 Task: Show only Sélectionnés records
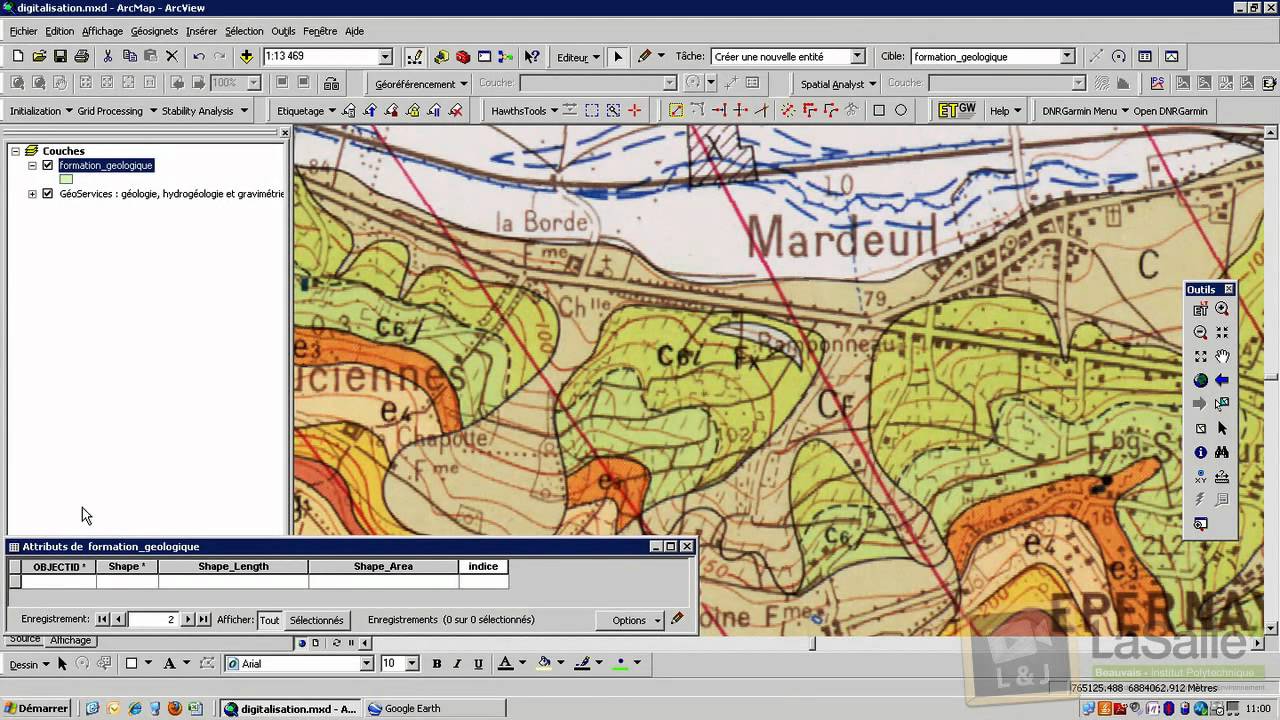click(316, 620)
